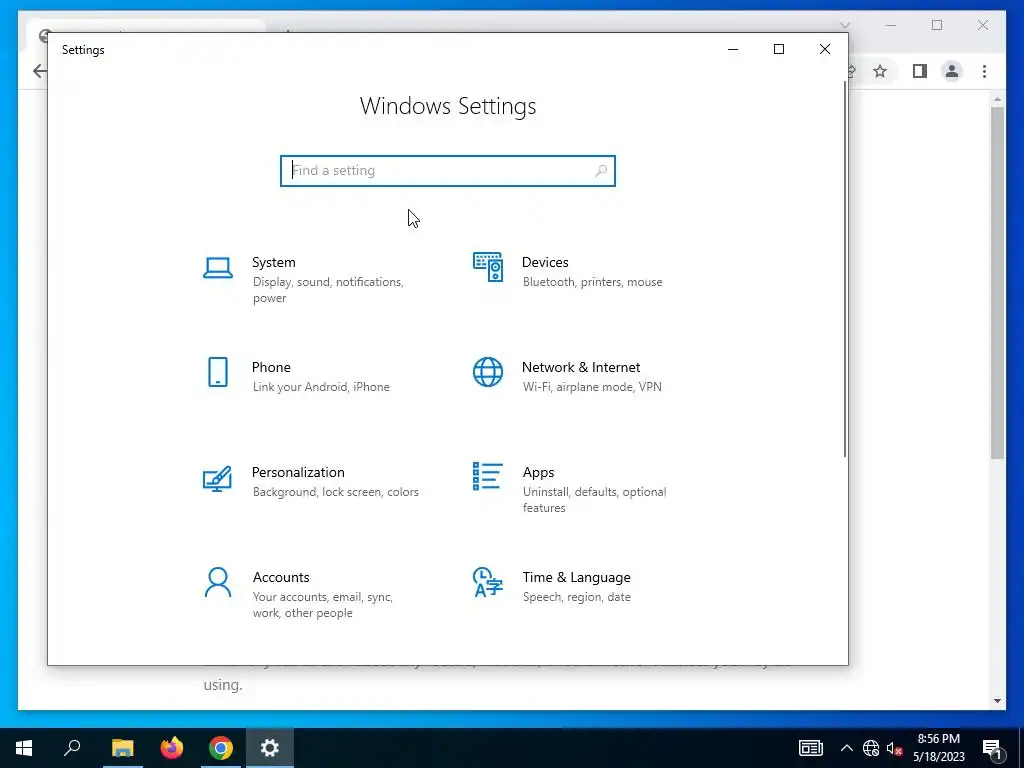Image resolution: width=1024 pixels, height=768 pixels.
Task: Open Chrome's three-dot menu
Action: 984,71
